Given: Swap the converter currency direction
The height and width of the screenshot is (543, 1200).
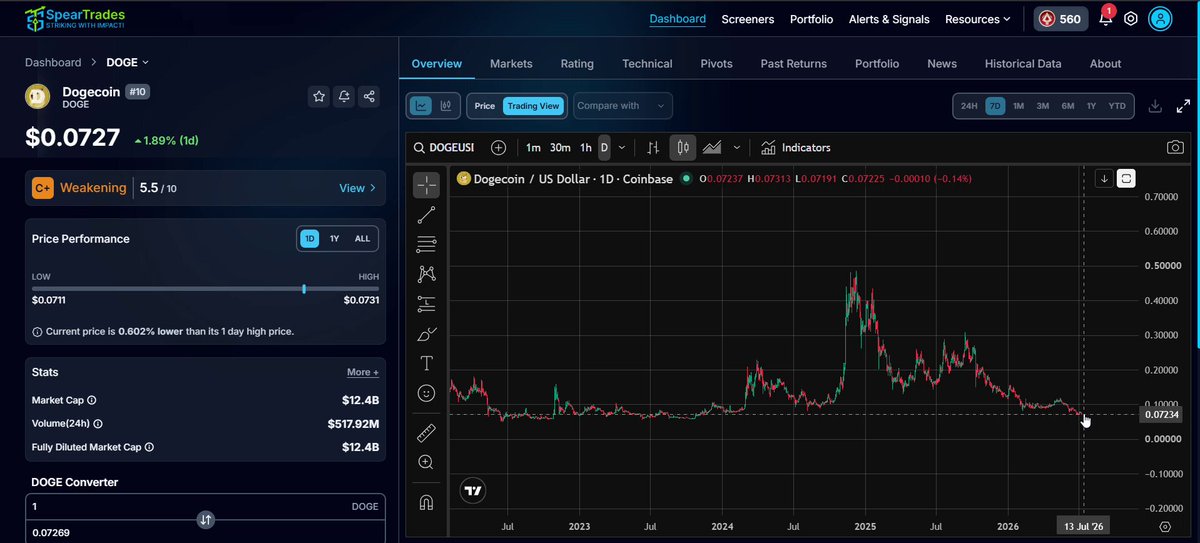Looking at the screenshot, I should tap(205, 519).
